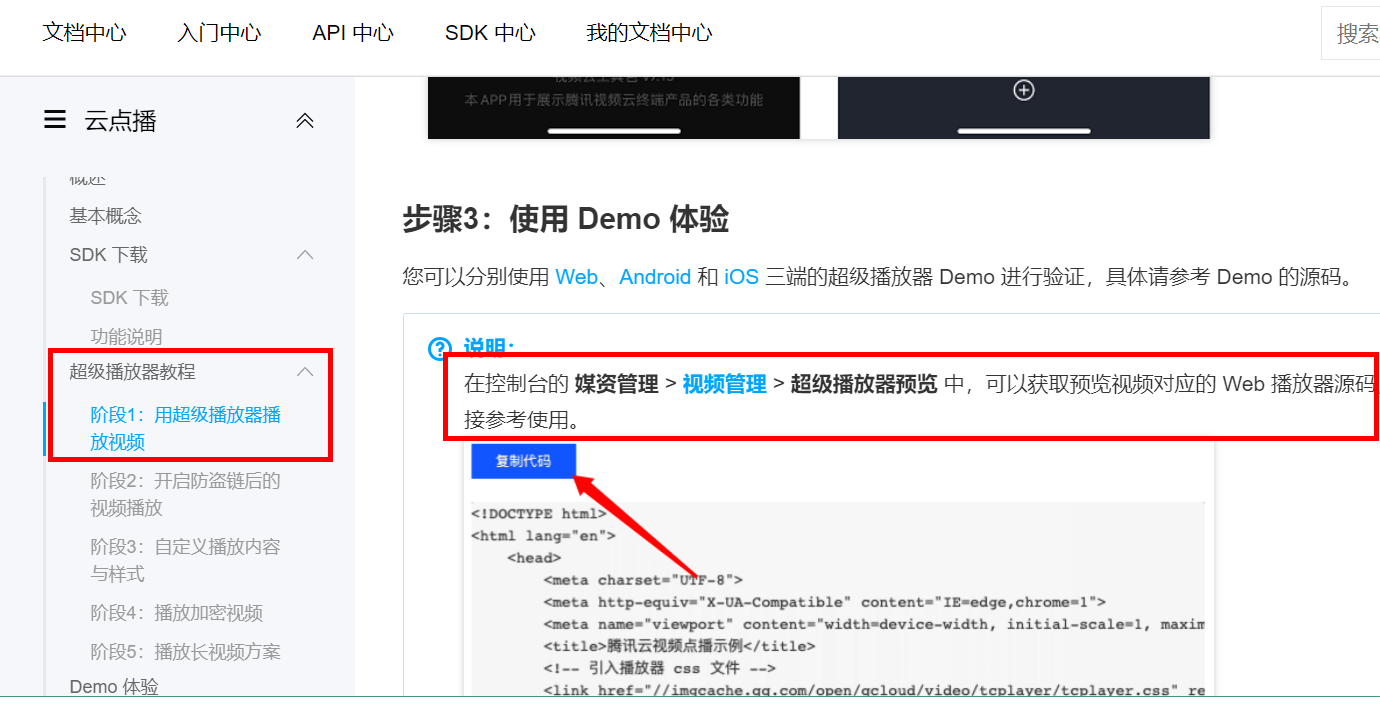The width and height of the screenshot is (1380, 705).
Task: Follow the iOS demo link
Action: click(741, 277)
